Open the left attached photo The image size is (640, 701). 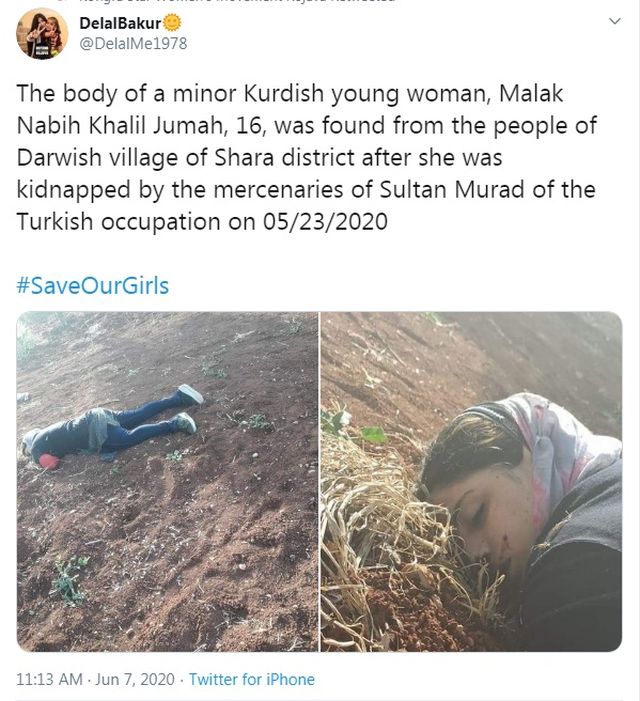coord(167,481)
